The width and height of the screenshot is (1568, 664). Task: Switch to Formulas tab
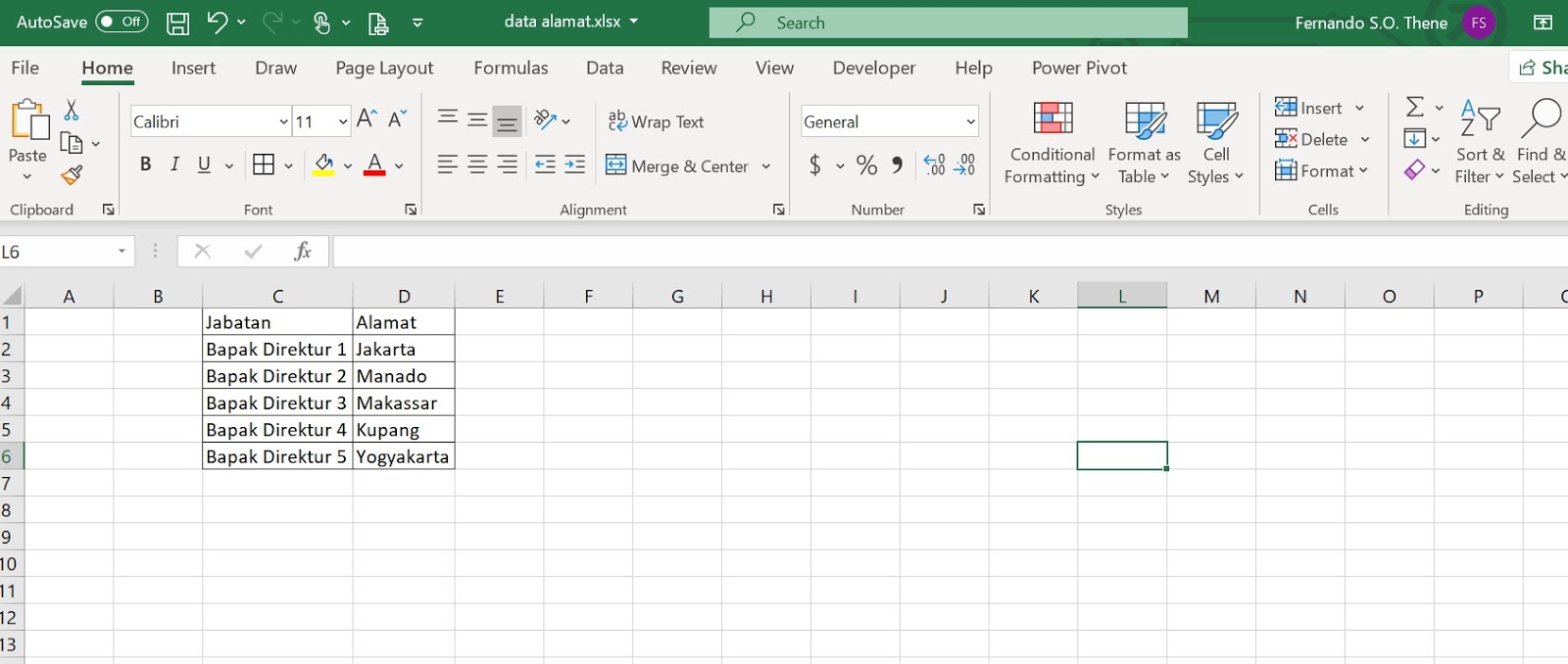tap(511, 68)
